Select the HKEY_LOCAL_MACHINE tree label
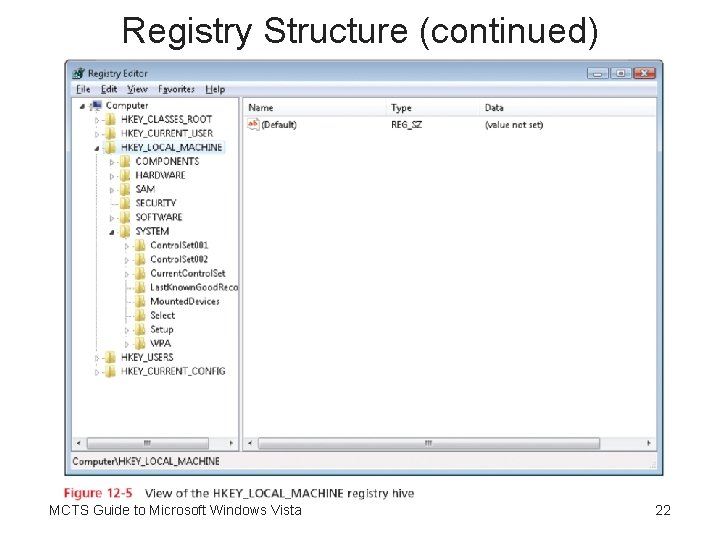This screenshot has height=540, width=720. [x=172, y=147]
